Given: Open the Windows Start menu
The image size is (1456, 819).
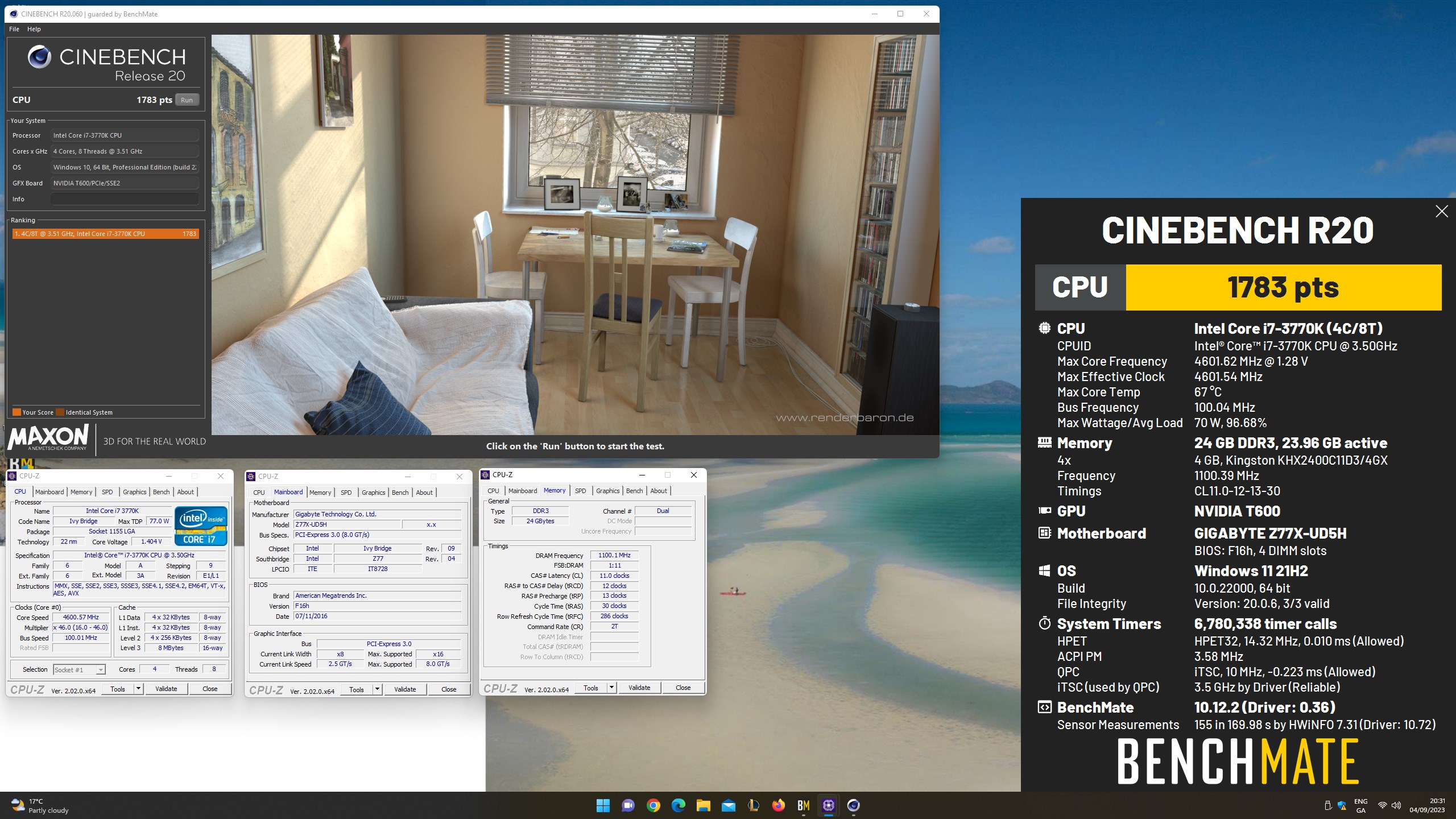Looking at the screenshot, I should pos(603,805).
